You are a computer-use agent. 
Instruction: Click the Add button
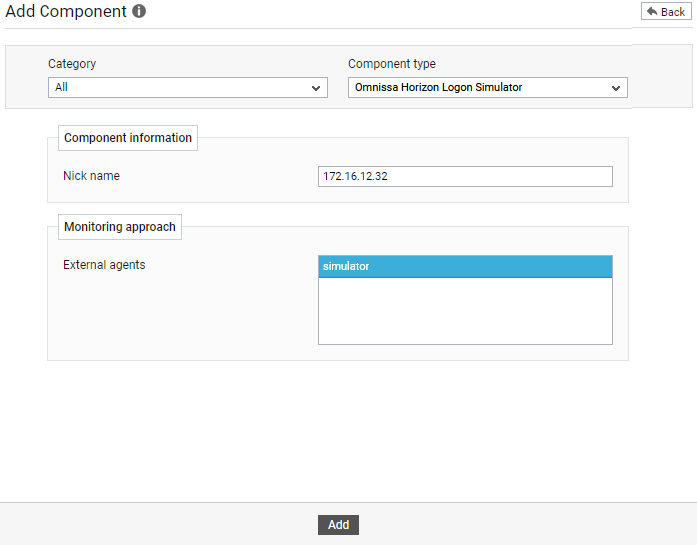point(338,525)
